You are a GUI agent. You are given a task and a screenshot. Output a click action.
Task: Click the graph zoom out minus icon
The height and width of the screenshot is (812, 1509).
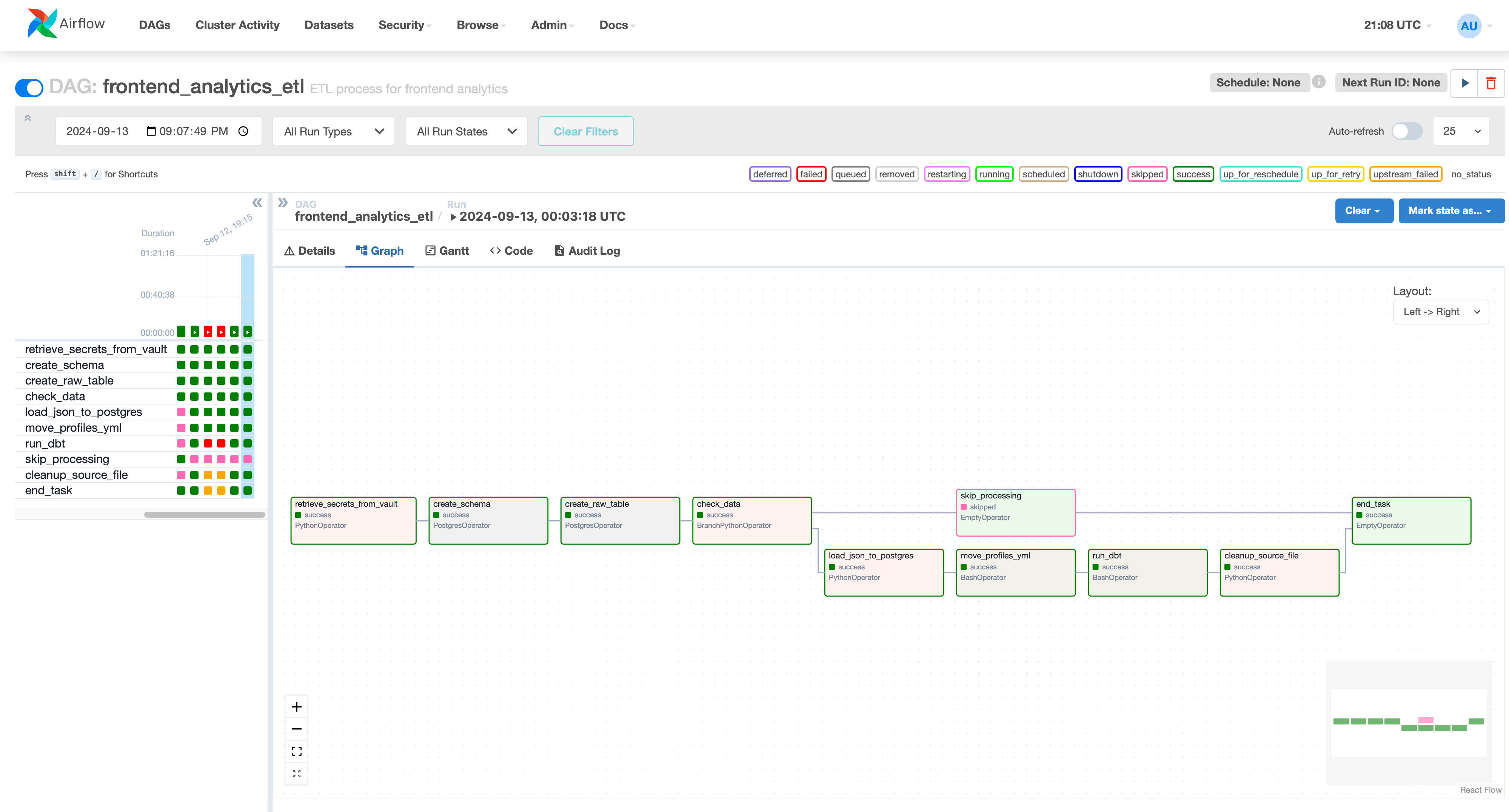tap(296, 729)
